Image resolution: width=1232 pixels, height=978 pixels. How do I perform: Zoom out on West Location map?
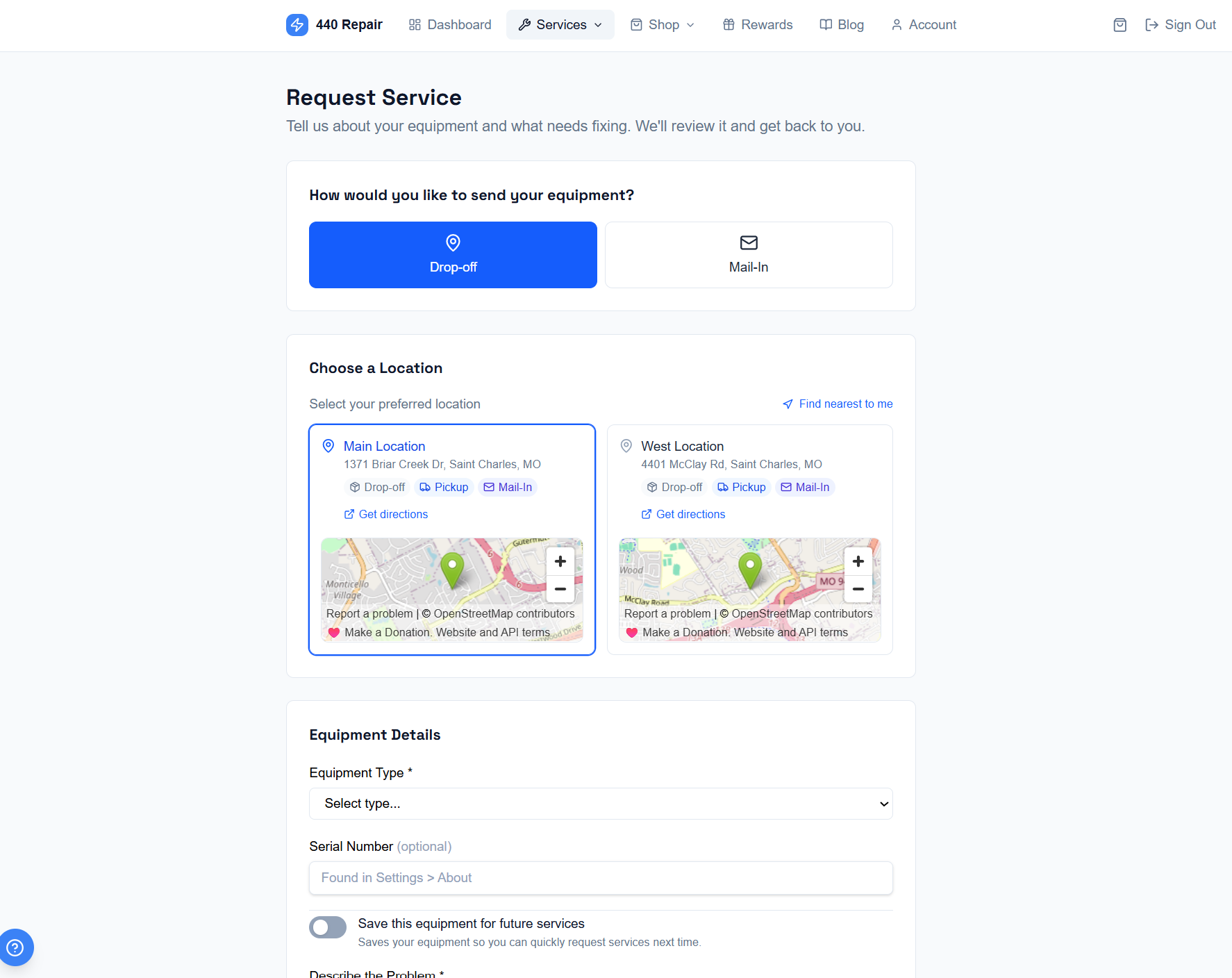pyautogui.click(x=858, y=589)
